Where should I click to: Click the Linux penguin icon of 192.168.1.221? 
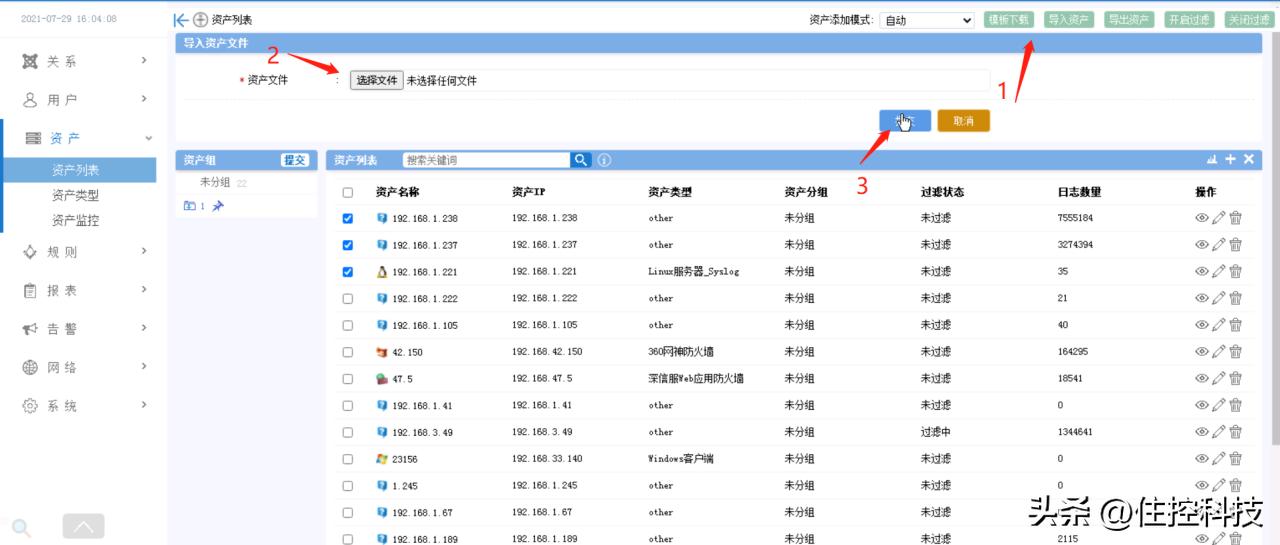[x=381, y=272]
